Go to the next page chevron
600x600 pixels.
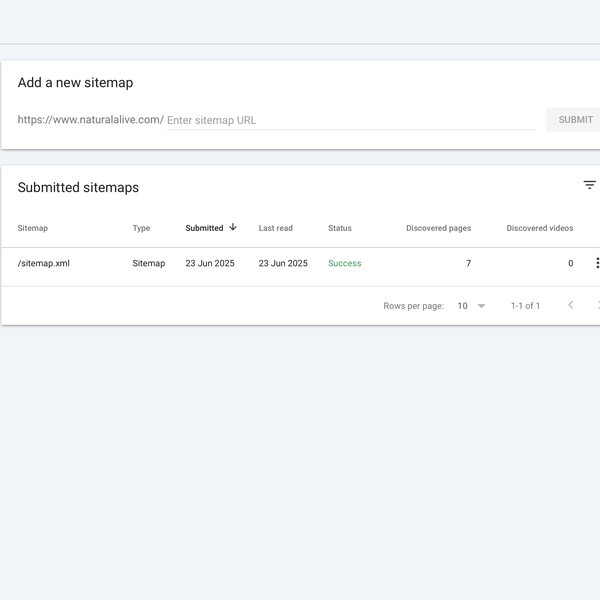[597, 305]
